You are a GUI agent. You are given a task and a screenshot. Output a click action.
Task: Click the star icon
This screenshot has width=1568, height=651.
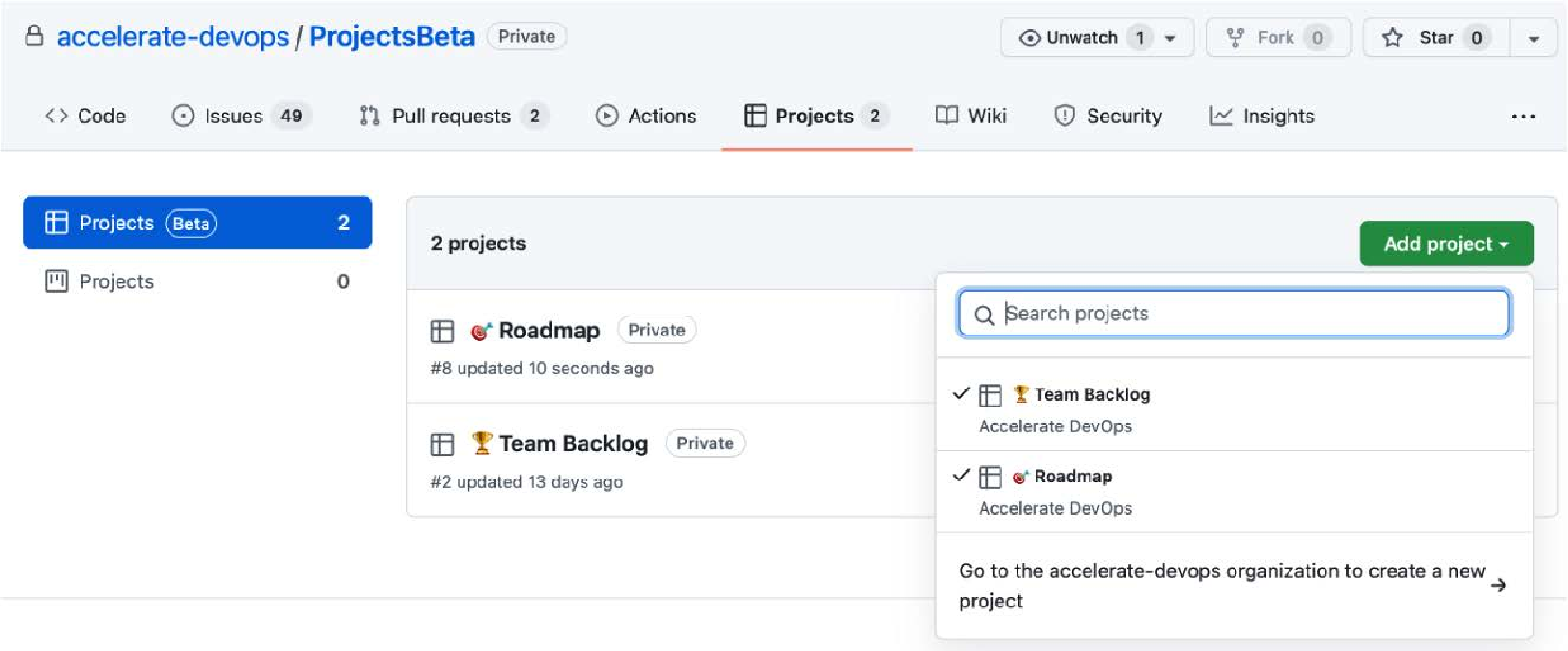coord(1392,38)
